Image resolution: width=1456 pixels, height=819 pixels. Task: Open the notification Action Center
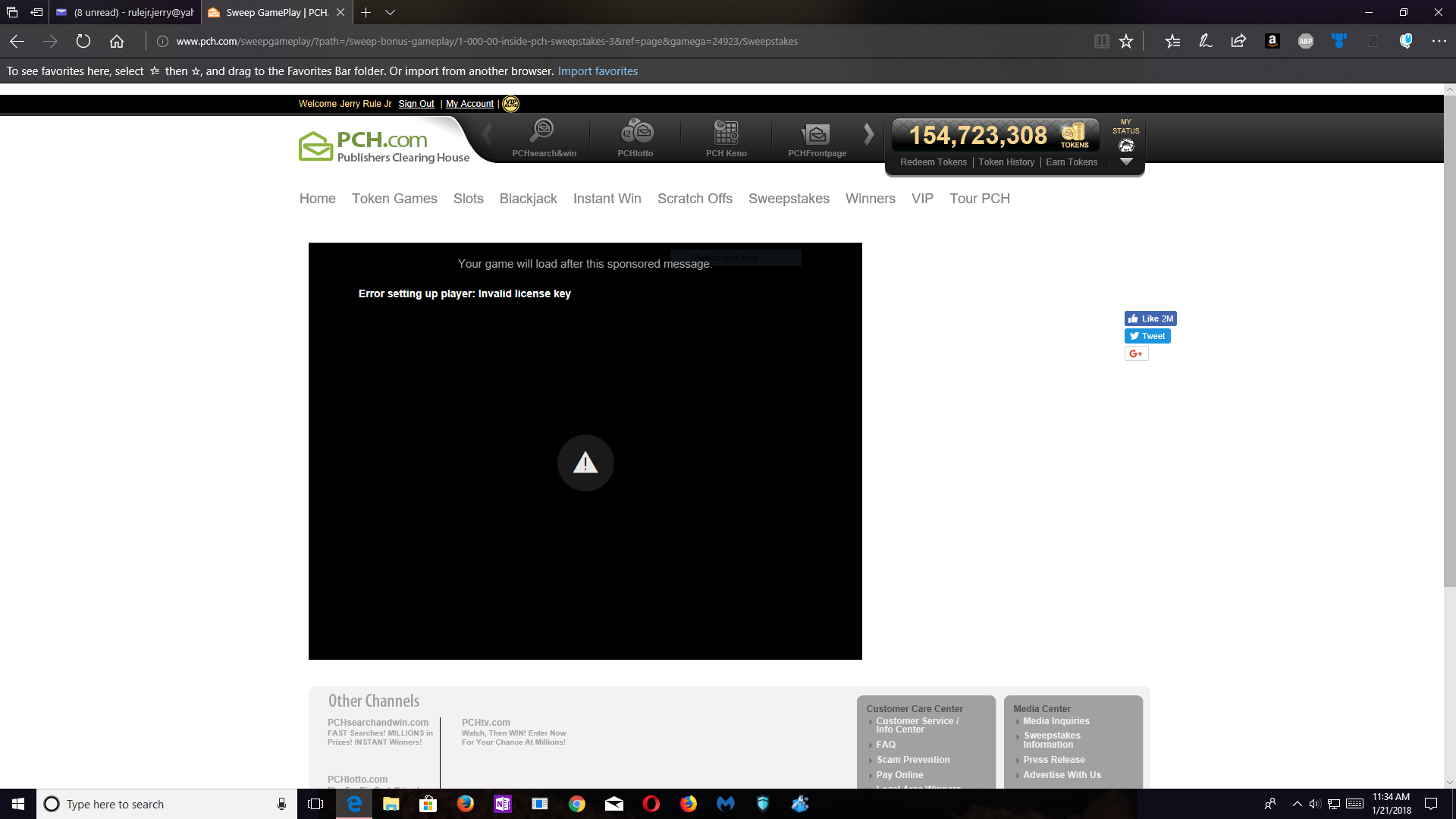click(1431, 804)
